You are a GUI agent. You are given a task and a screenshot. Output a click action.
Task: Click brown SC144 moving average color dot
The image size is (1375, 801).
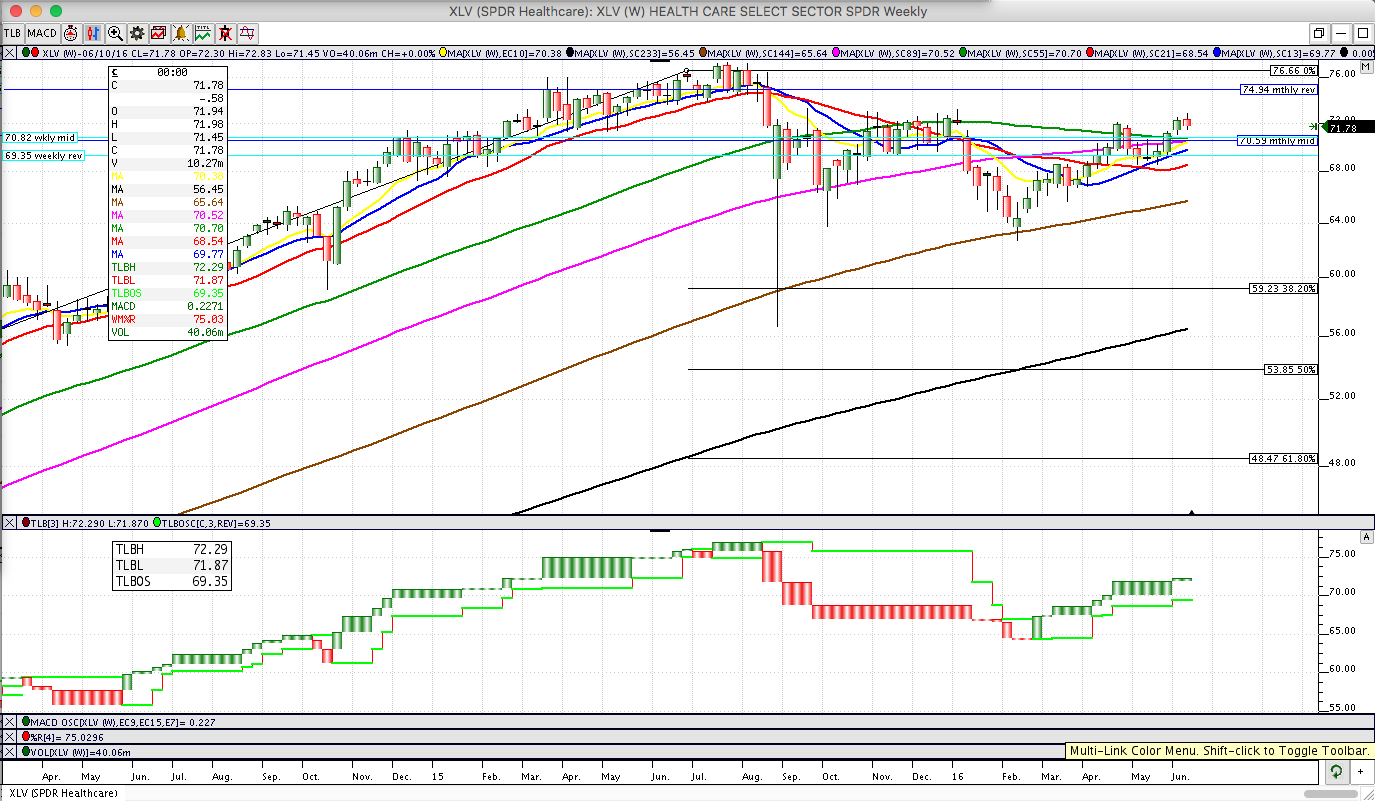(x=703, y=53)
